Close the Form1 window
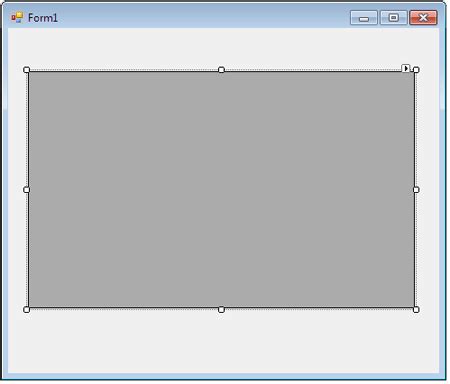Screen dimensions: 450x384 pos(423,18)
